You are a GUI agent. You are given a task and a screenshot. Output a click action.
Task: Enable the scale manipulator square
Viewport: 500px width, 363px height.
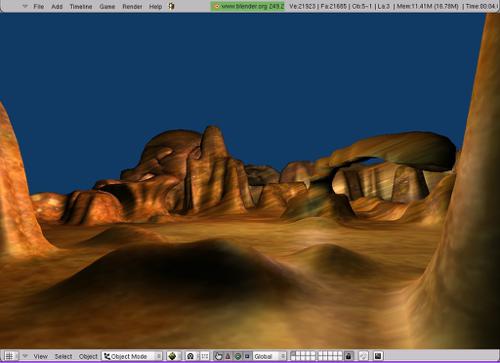coord(247,356)
